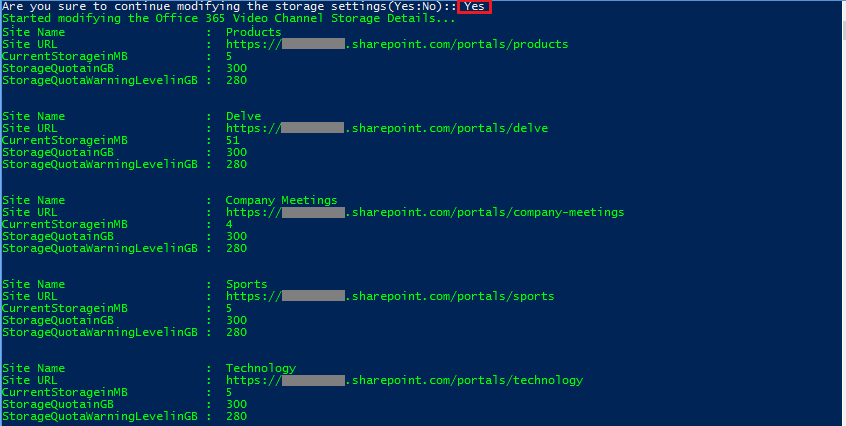Select the Technology site name value
The height and width of the screenshot is (426, 846).
click(x=260, y=368)
